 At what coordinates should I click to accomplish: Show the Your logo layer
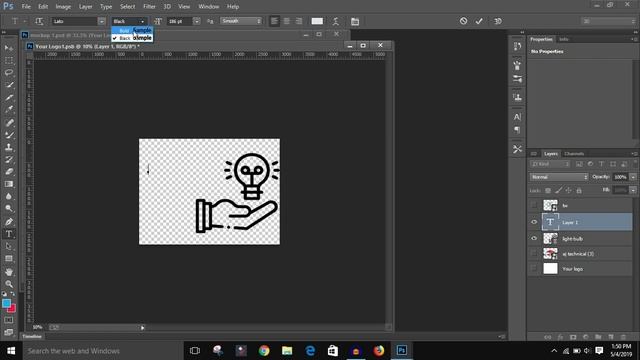(533, 269)
